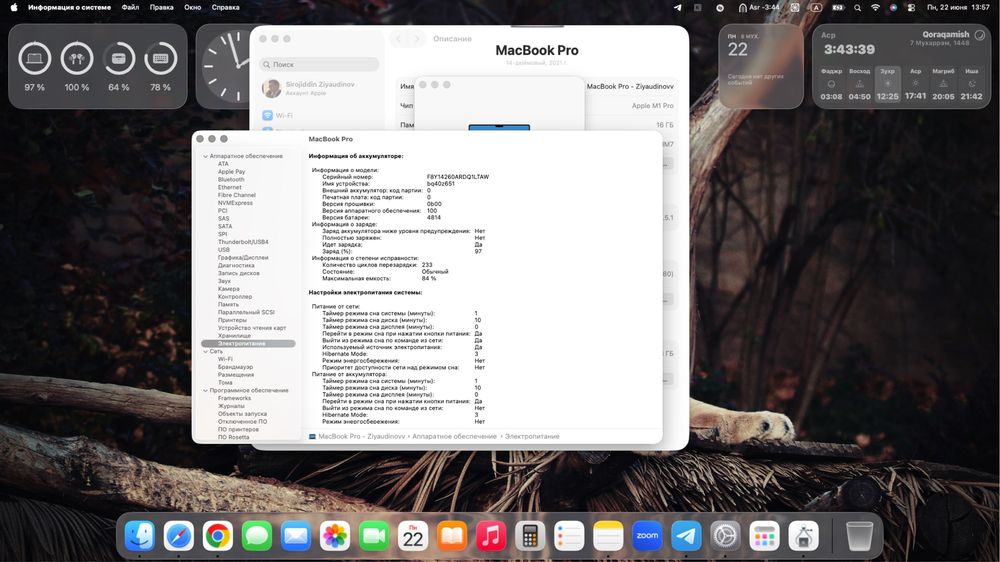Click the keyboard 78 % battery widget ring
The image size is (1000, 562).
click(x=160, y=59)
